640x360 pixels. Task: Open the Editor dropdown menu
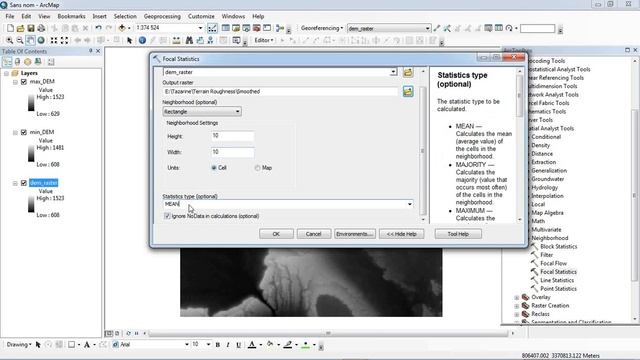pos(264,40)
